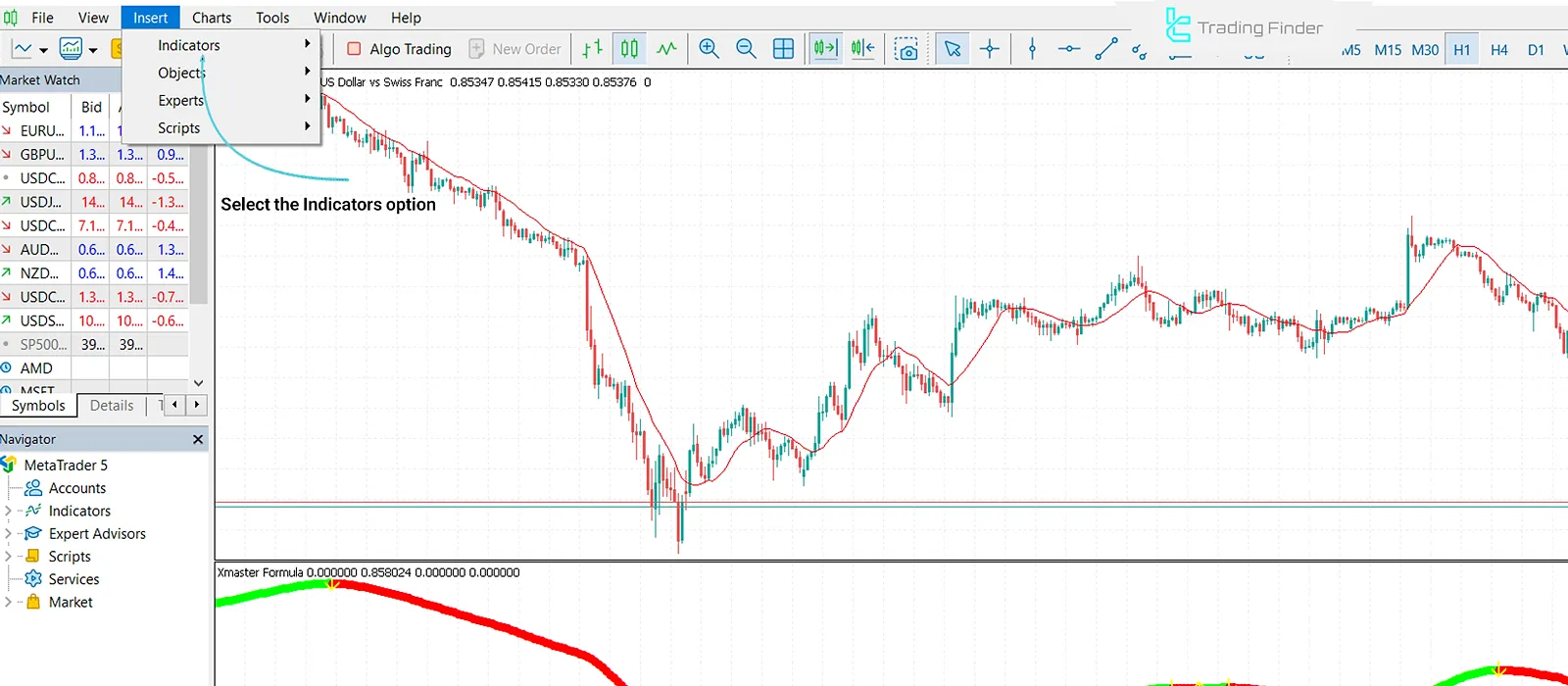Switch chart to line chart style

click(x=666, y=49)
